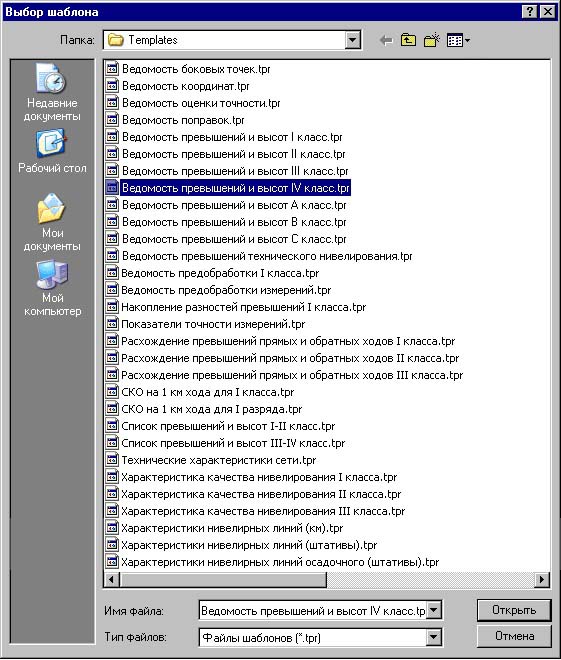This screenshot has height=660, width=561.
Task: Click icon of СКО на 1 км хода для I разряда.tpr
Action: pyautogui.click(x=112, y=409)
